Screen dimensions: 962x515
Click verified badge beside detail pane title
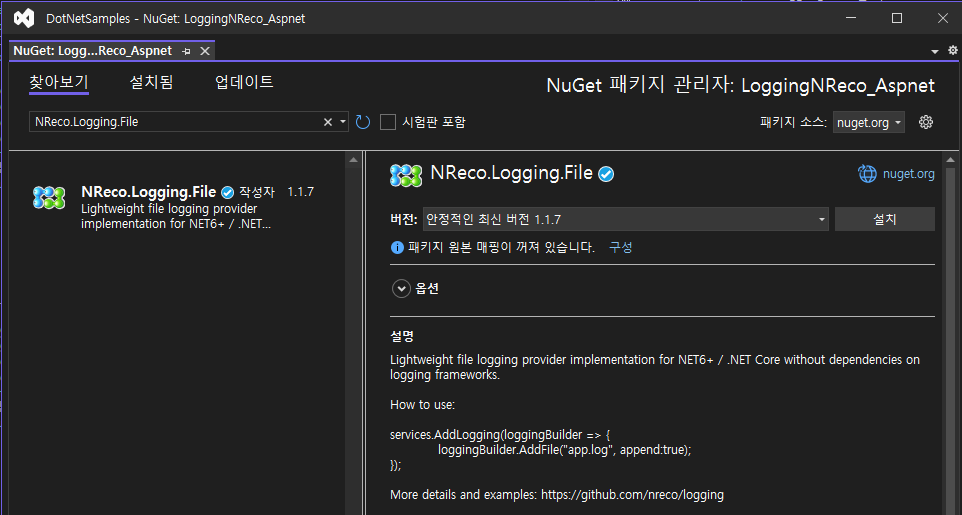[606, 174]
